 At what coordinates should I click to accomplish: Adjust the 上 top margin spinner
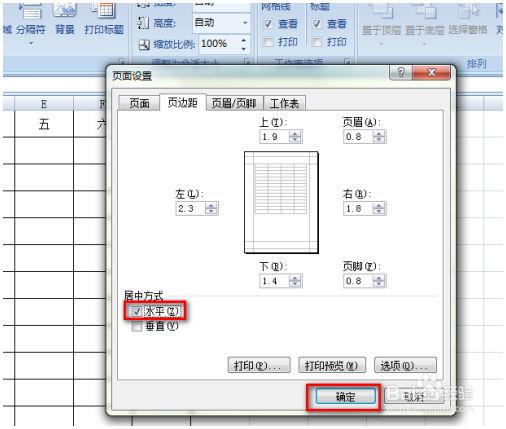(295, 136)
